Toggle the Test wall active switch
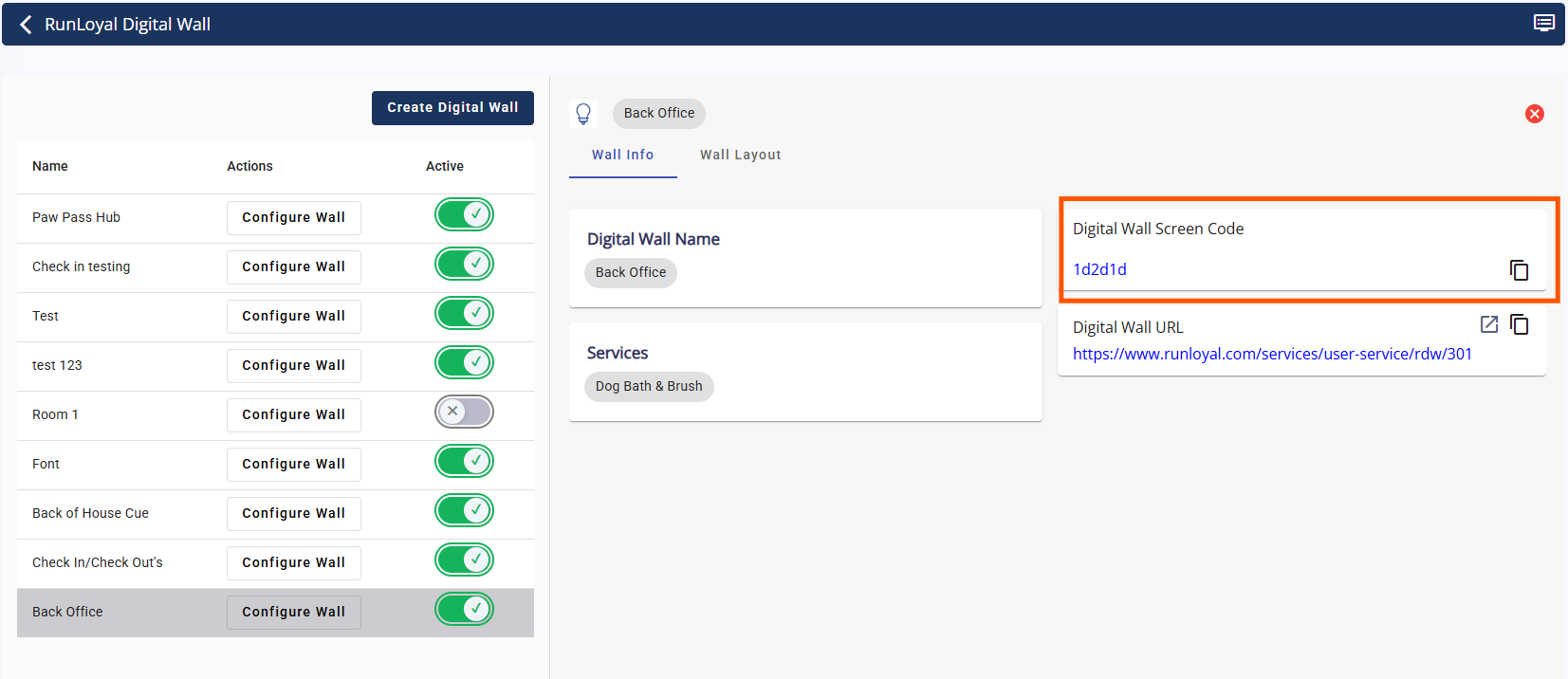Viewport: 1568px width, 679px height. 464,314
